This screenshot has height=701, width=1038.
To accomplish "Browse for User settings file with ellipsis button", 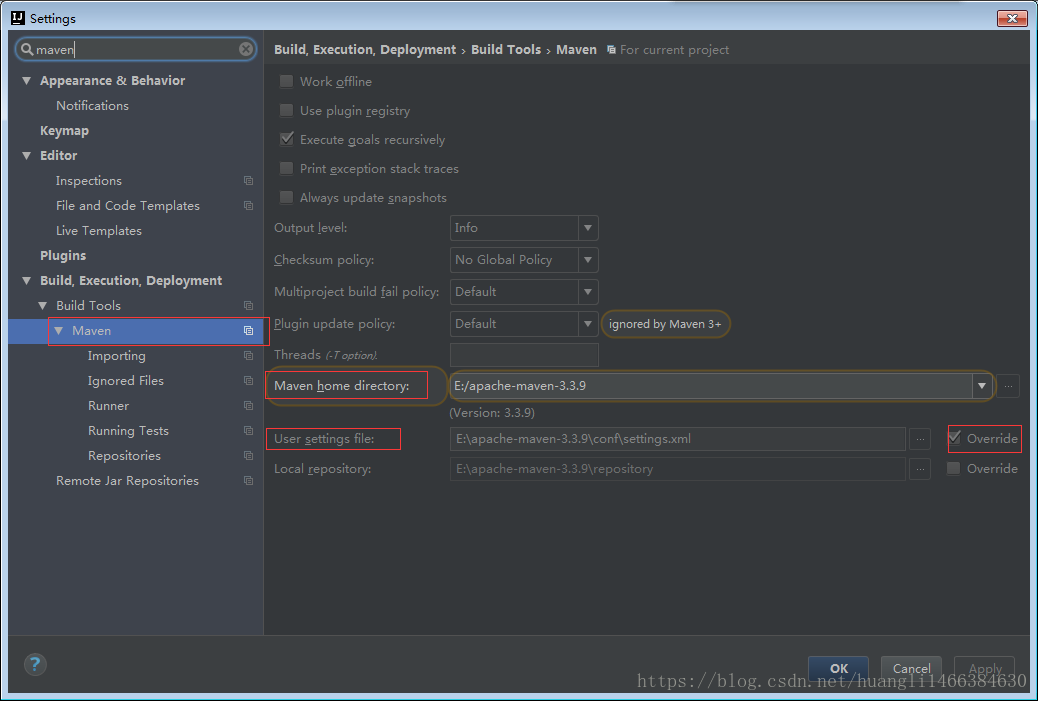I will [920, 439].
